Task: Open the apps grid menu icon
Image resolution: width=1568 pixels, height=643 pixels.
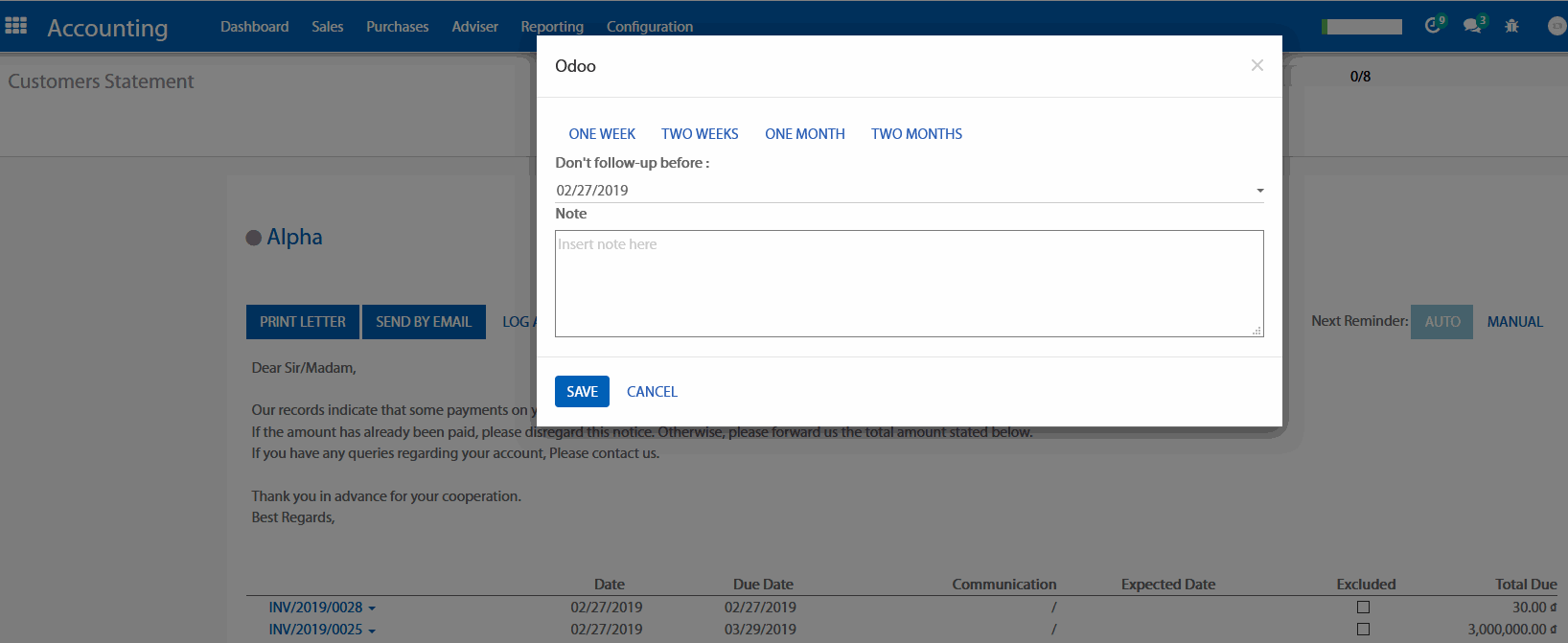Action: (x=16, y=26)
